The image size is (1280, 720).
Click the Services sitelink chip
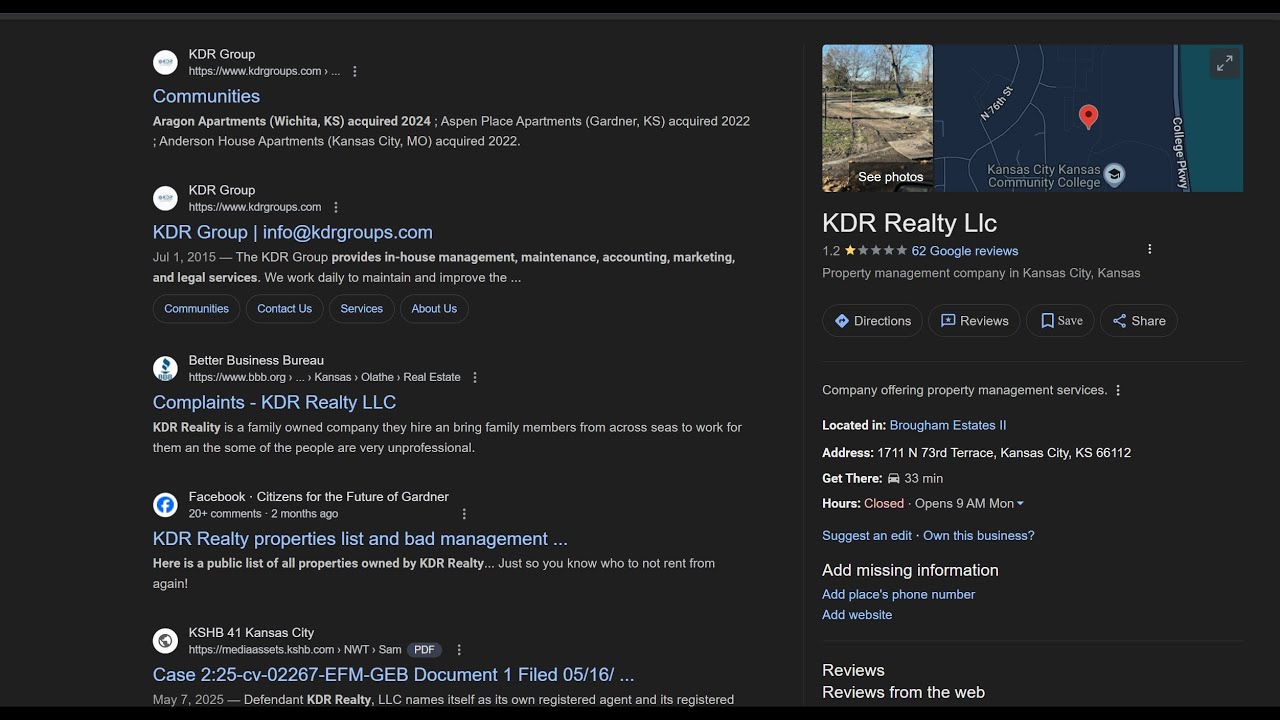click(x=362, y=309)
